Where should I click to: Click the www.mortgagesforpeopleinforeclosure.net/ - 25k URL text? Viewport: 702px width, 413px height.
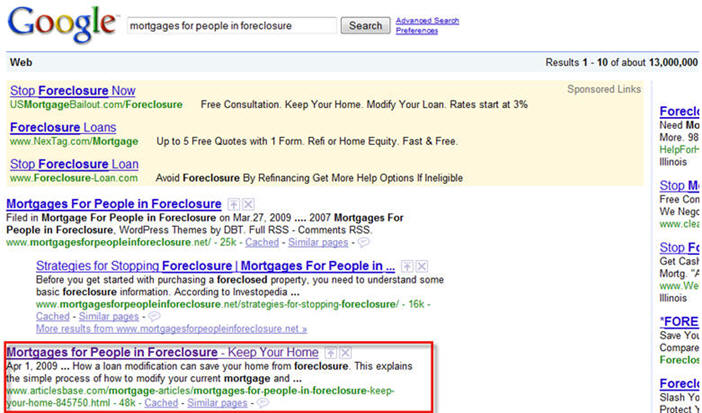[120, 242]
